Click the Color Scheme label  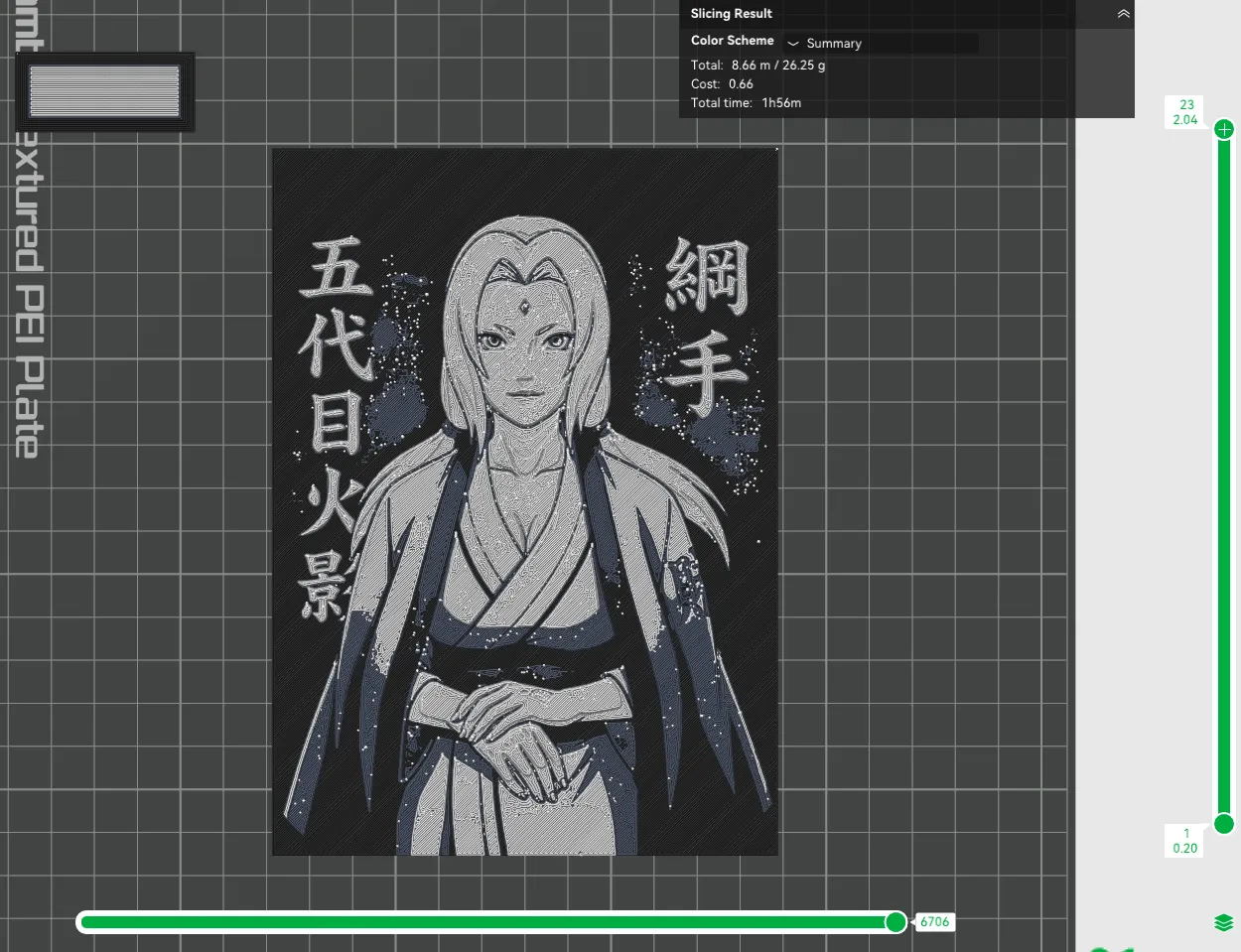pyautogui.click(x=733, y=41)
